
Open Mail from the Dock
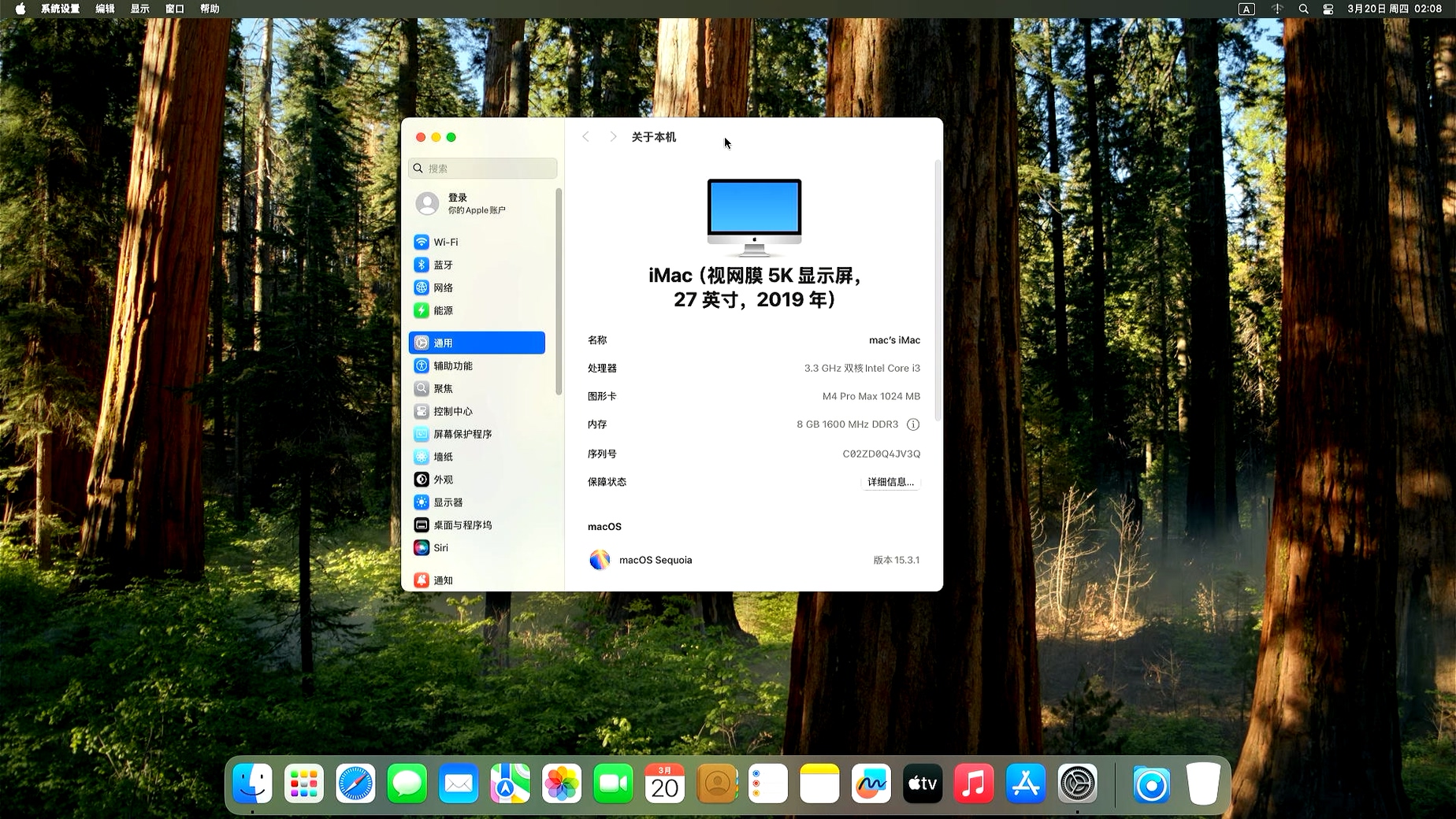point(459,784)
